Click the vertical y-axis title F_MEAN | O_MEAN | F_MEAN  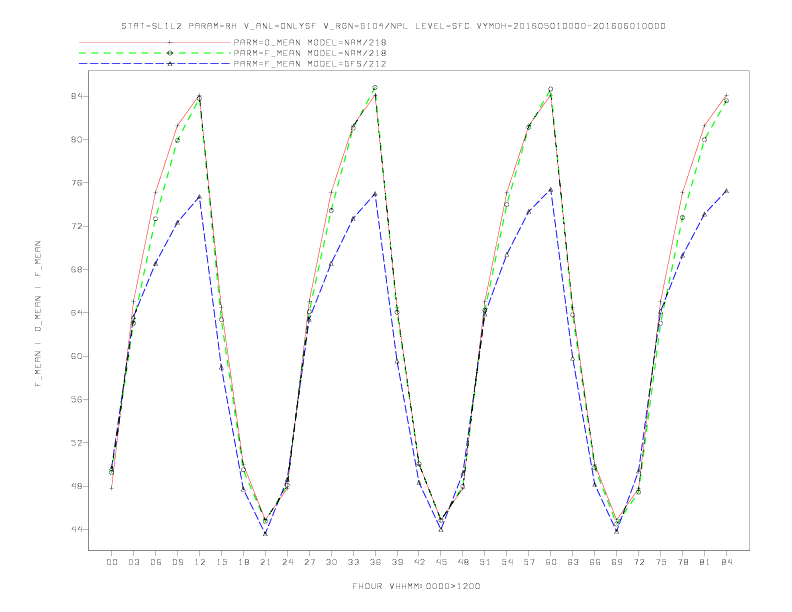pos(38,314)
